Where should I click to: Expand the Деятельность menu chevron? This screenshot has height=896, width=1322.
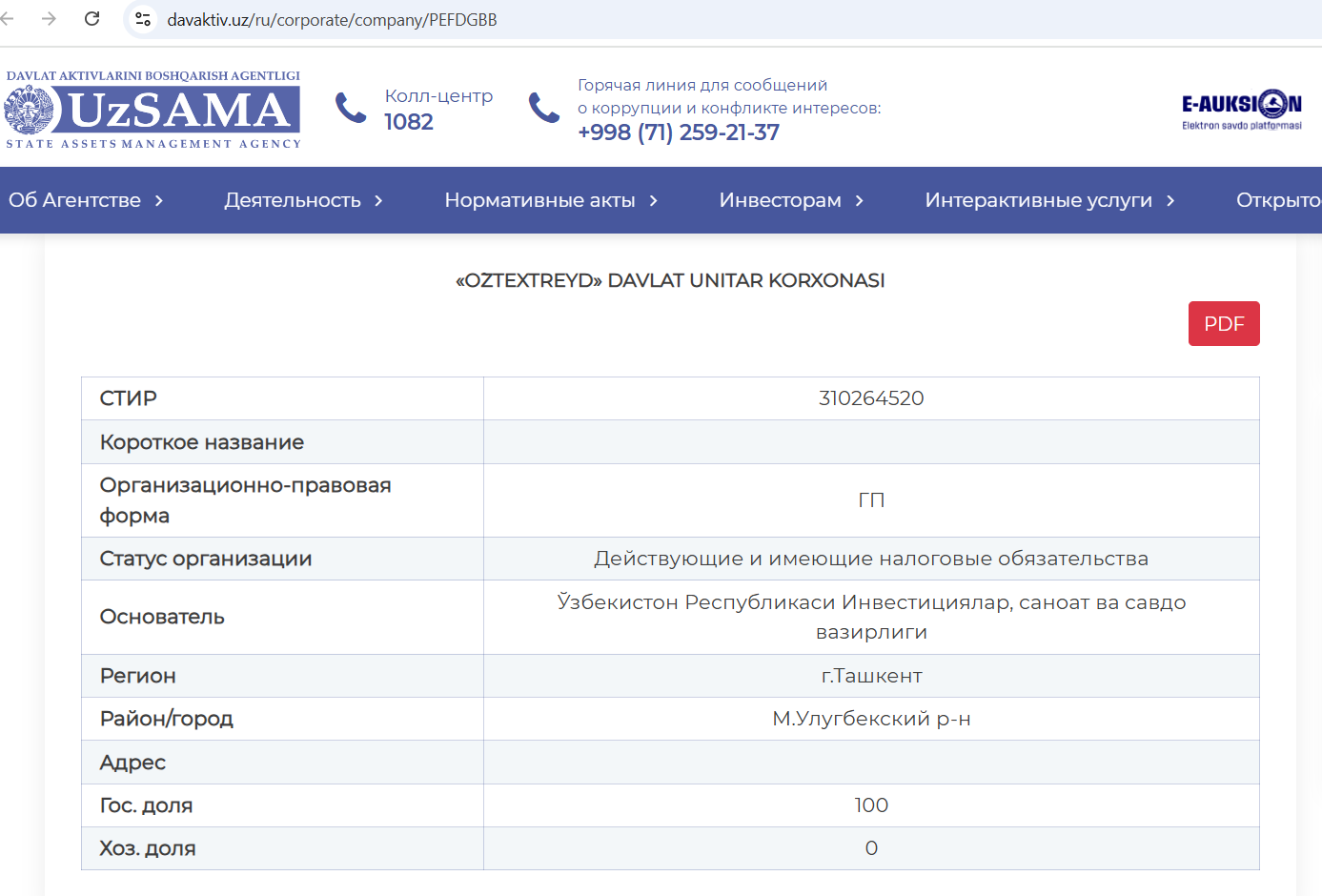pos(378,201)
